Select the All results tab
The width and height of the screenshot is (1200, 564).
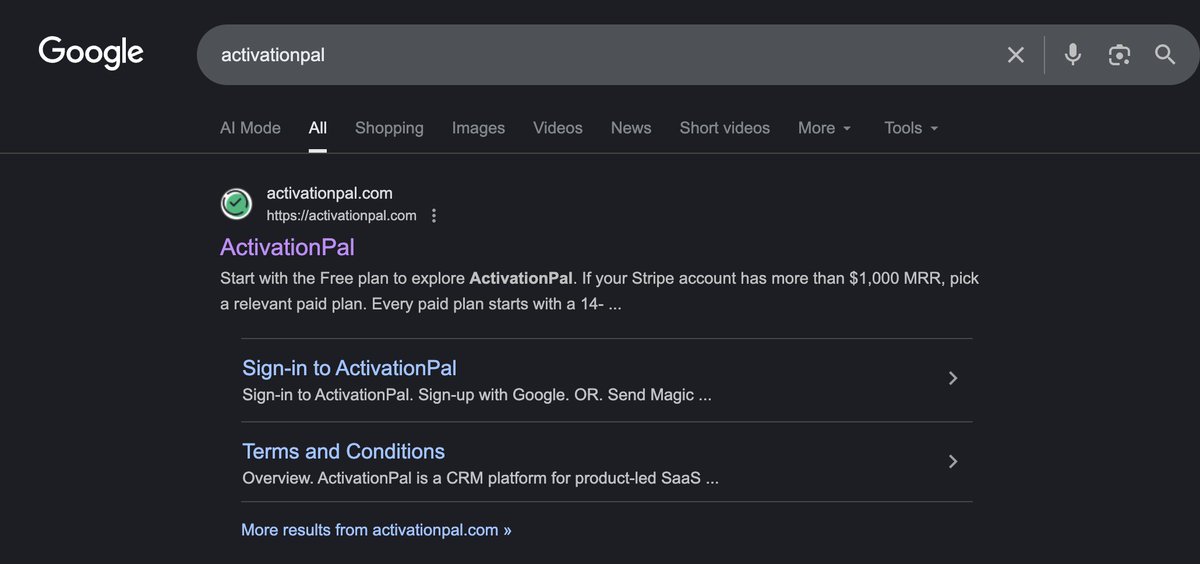pos(318,128)
